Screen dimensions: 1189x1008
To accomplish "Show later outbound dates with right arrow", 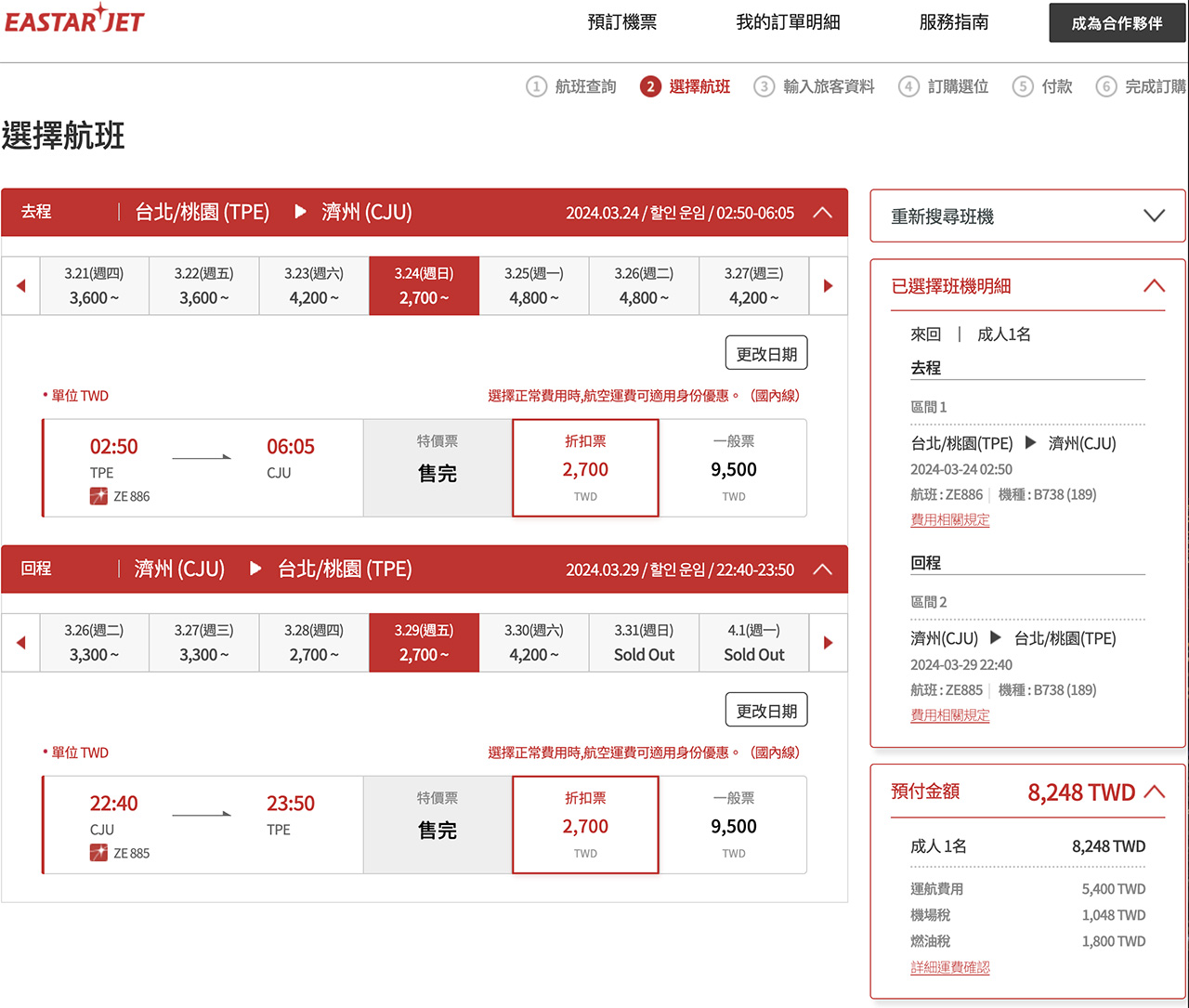I will (829, 286).
